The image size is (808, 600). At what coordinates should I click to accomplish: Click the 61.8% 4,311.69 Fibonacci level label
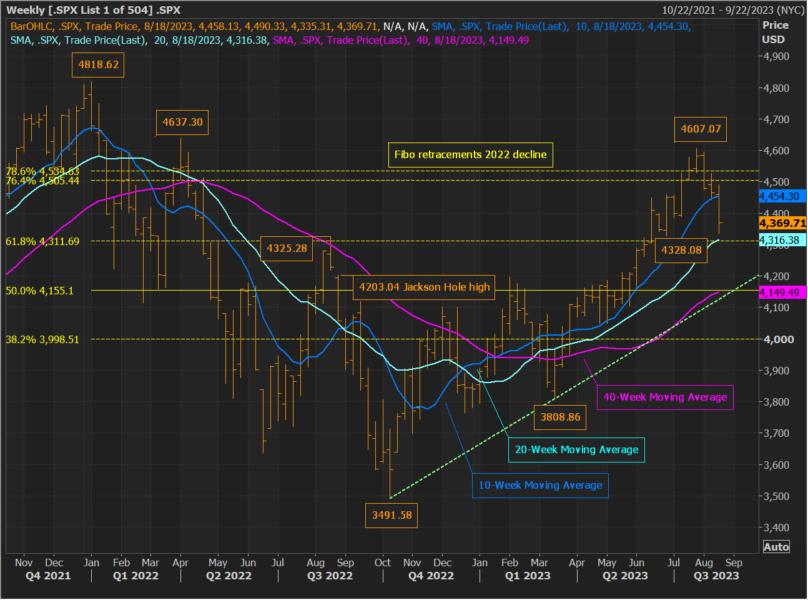[43, 241]
